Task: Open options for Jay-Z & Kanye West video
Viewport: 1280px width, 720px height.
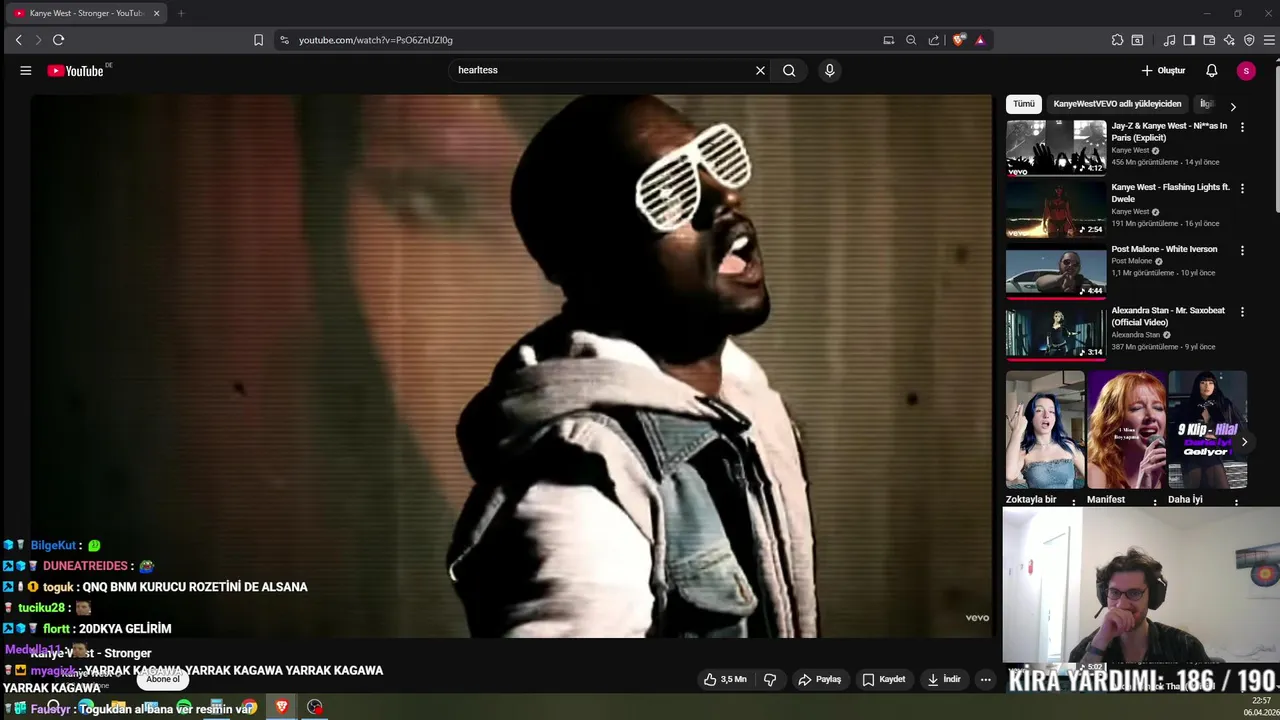Action: pos(1242,127)
